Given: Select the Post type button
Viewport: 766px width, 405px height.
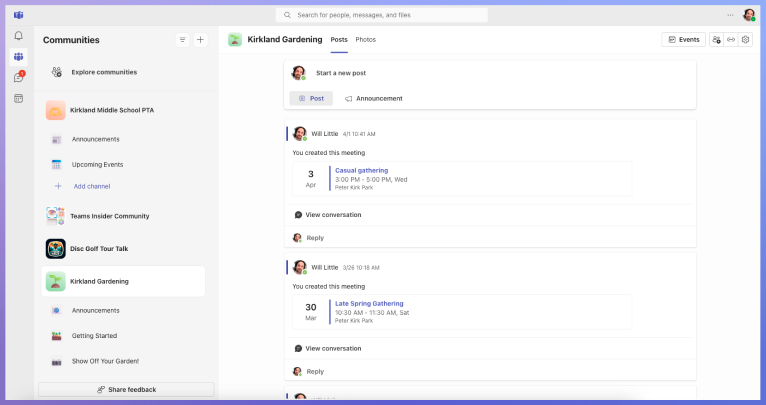Looking at the screenshot, I should click(311, 99).
